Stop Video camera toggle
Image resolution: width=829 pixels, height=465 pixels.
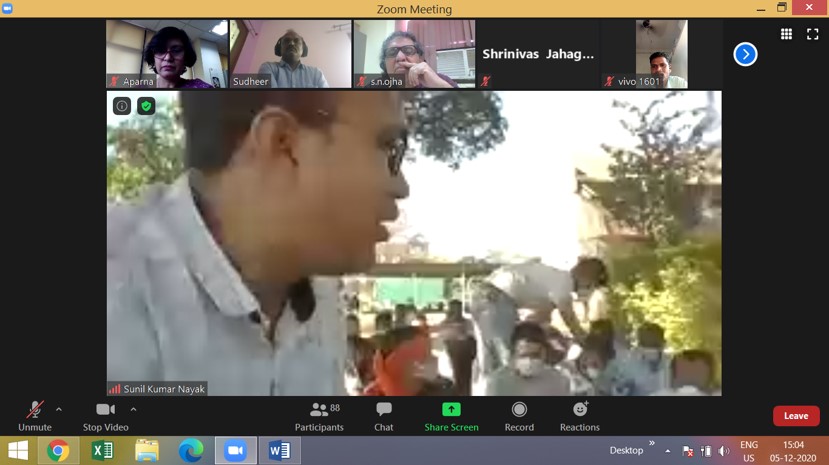(105, 416)
